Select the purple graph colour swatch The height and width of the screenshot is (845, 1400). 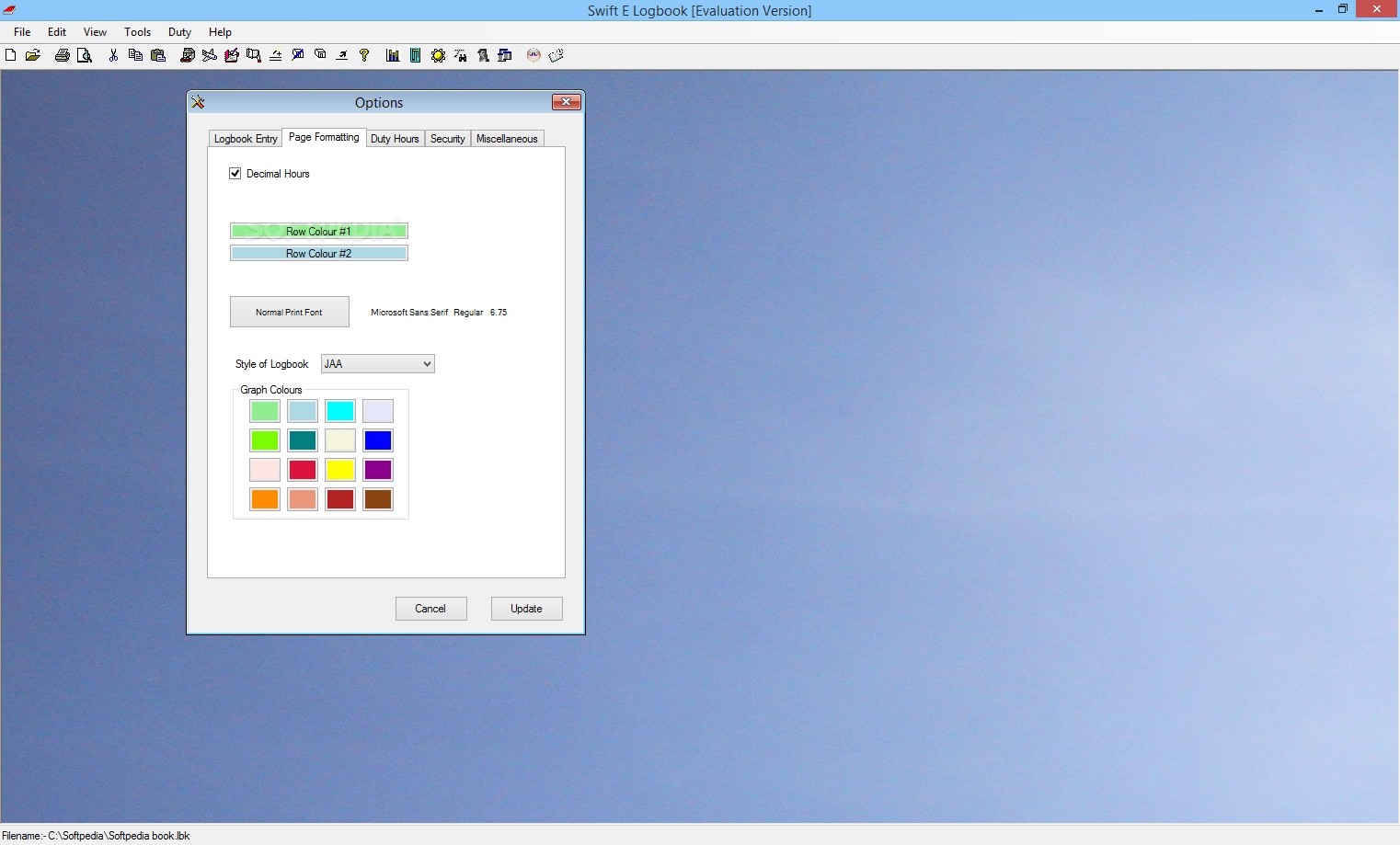pyautogui.click(x=378, y=470)
